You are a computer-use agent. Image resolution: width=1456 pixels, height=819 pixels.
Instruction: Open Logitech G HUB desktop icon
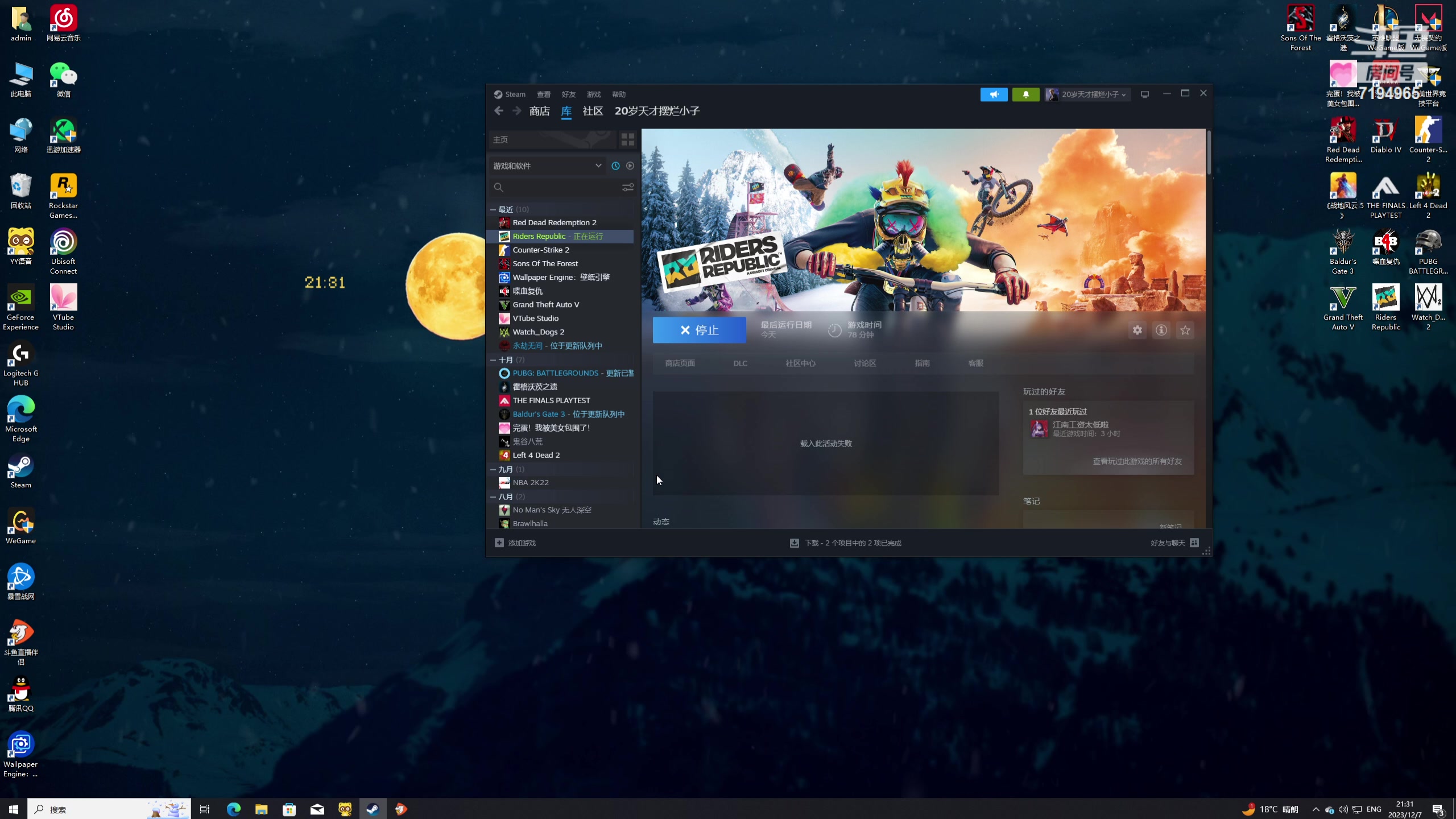click(20, 362)
